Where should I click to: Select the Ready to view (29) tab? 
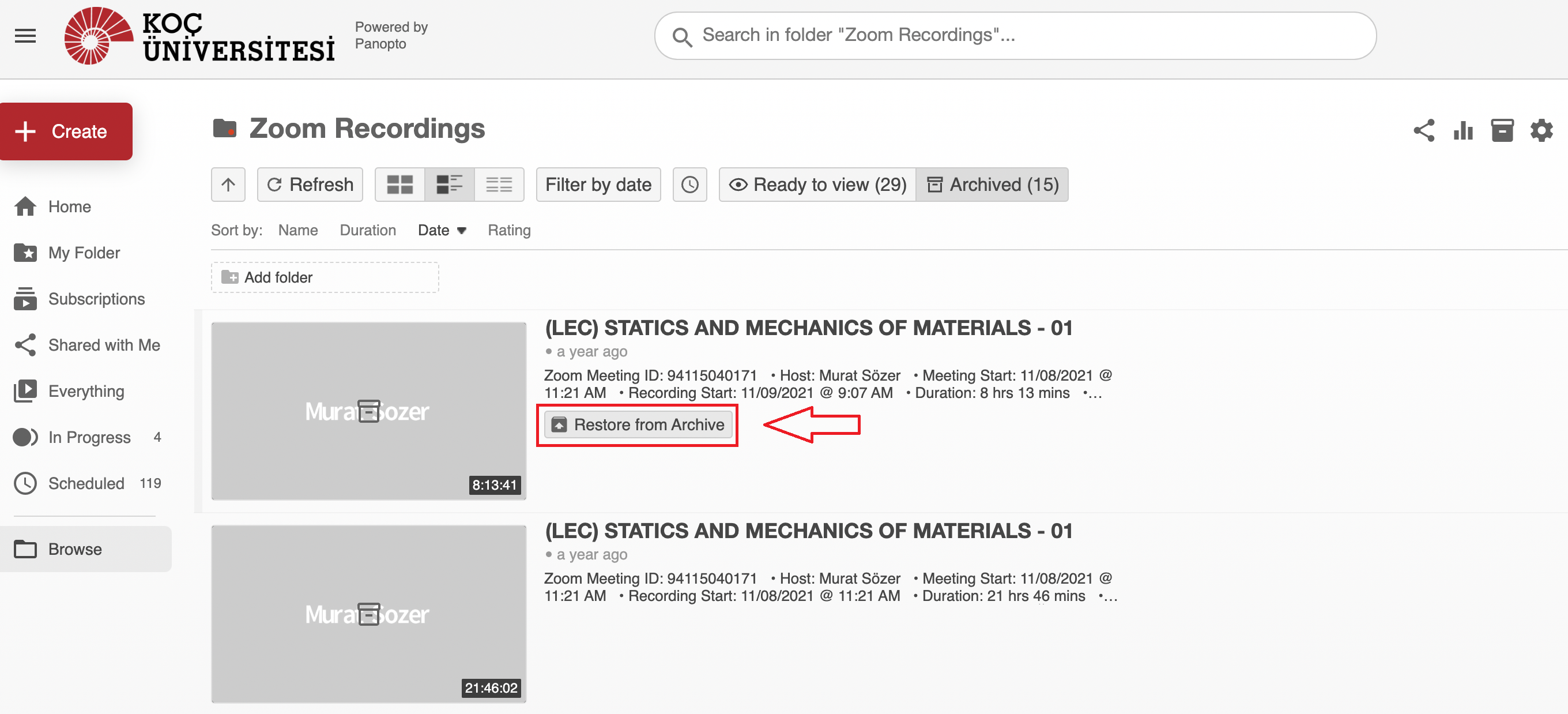817,185
